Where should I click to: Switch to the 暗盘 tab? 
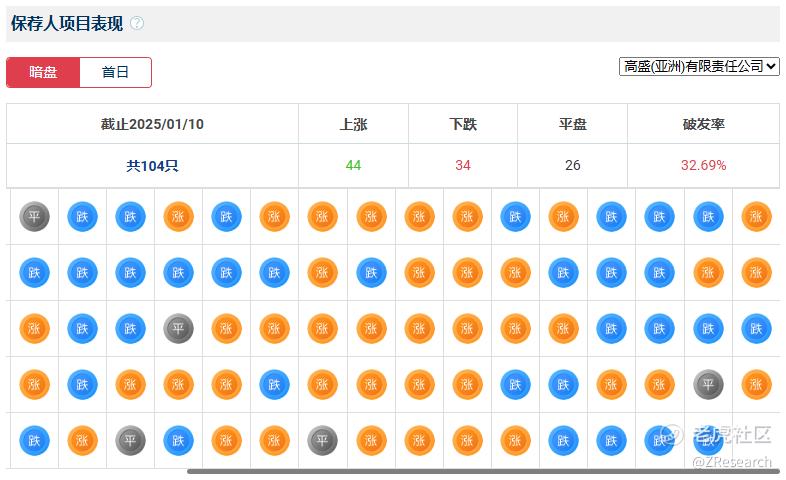pyautogui.click(x=43, y=72)
